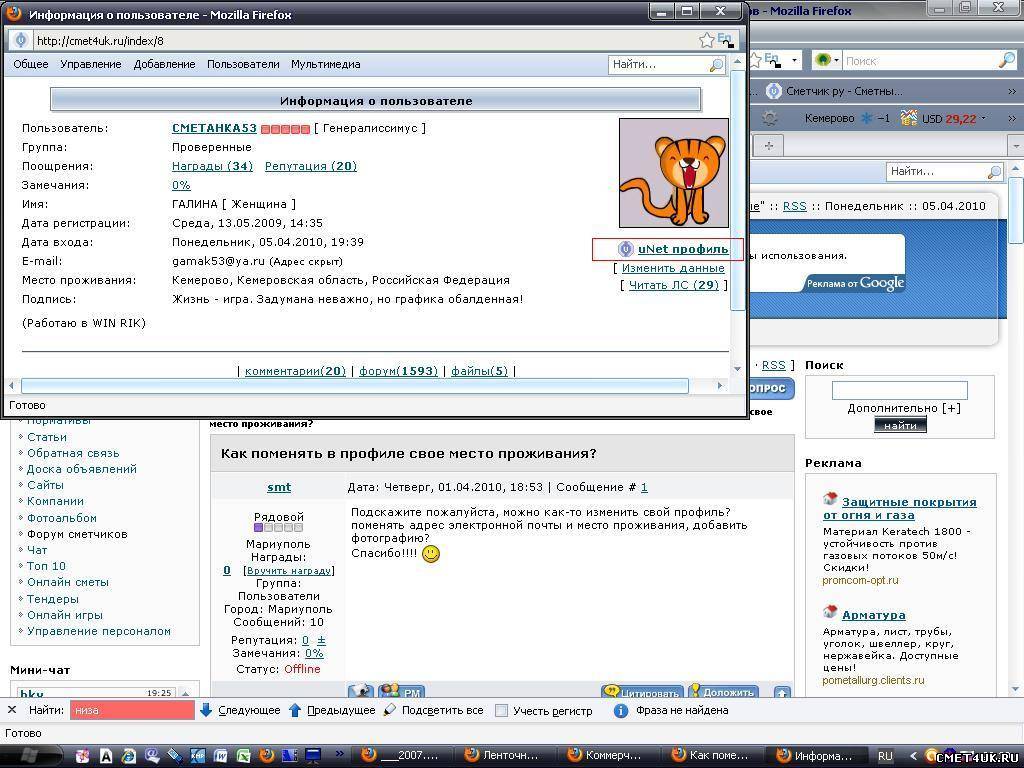The height and width of the screenshot is (768, 1024).
Task: Click the Вручить награду link
Action: [289, 570]
